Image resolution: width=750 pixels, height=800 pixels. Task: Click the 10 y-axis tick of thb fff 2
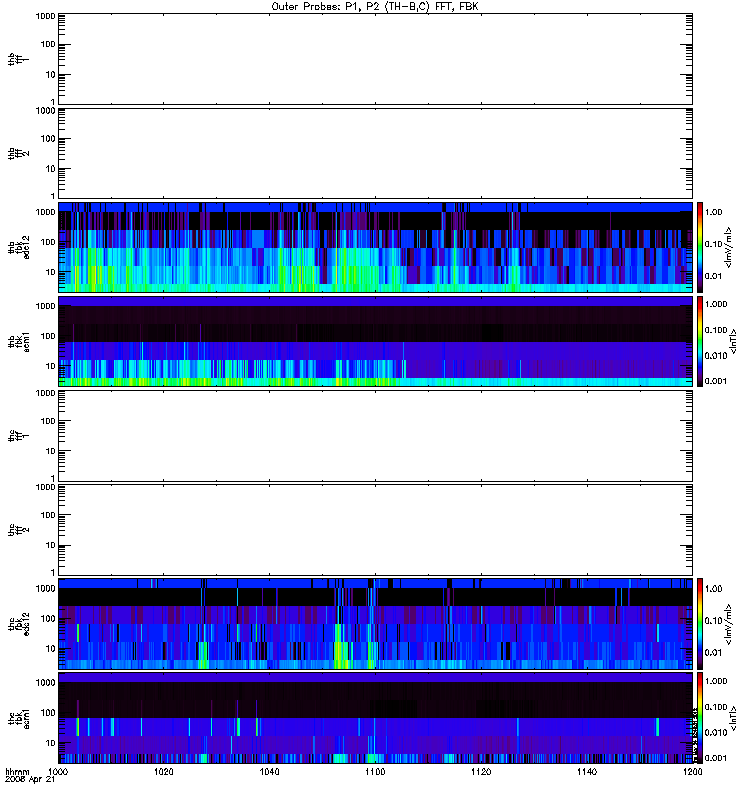[51, 169]
